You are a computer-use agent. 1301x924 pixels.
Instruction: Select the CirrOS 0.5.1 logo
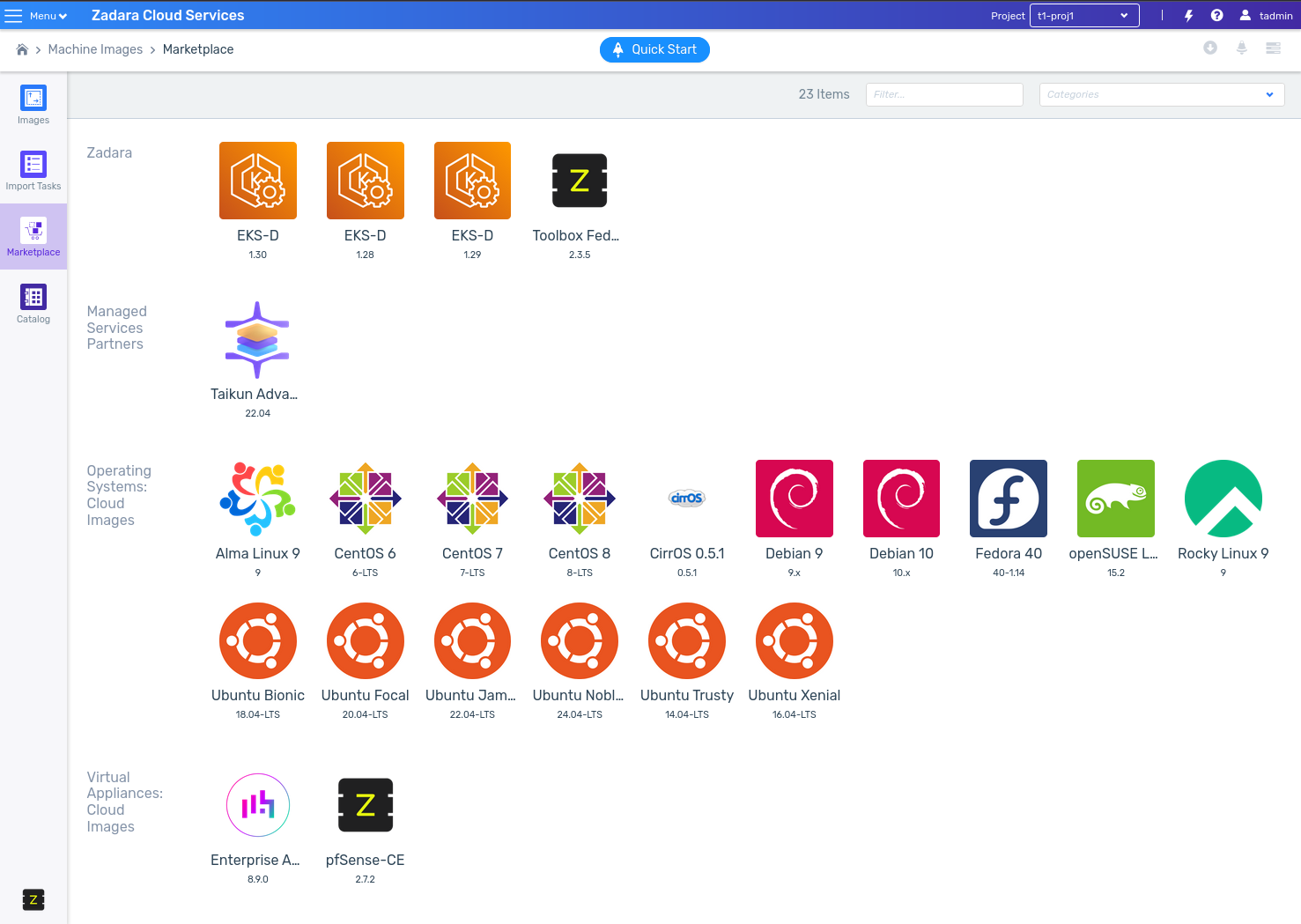pyautogui.click(x=687, y=499)
